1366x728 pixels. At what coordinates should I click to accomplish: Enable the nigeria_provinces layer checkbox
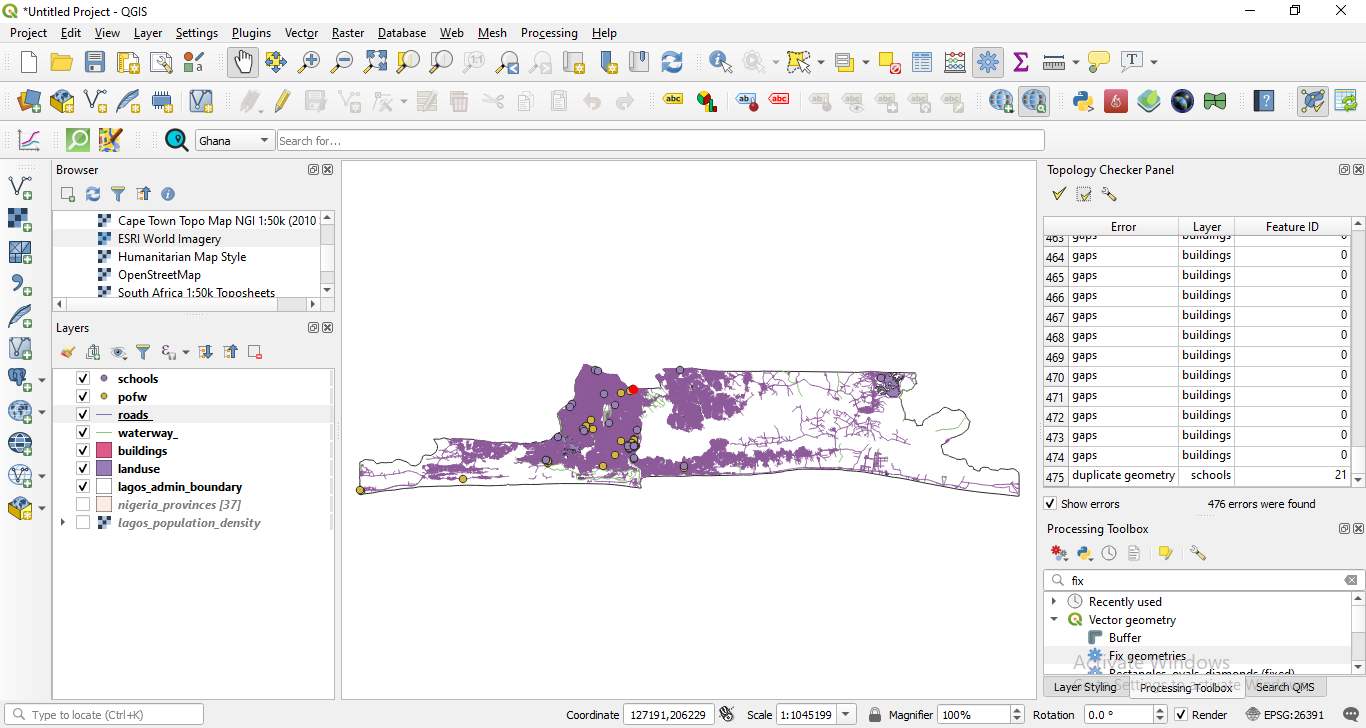83,505
